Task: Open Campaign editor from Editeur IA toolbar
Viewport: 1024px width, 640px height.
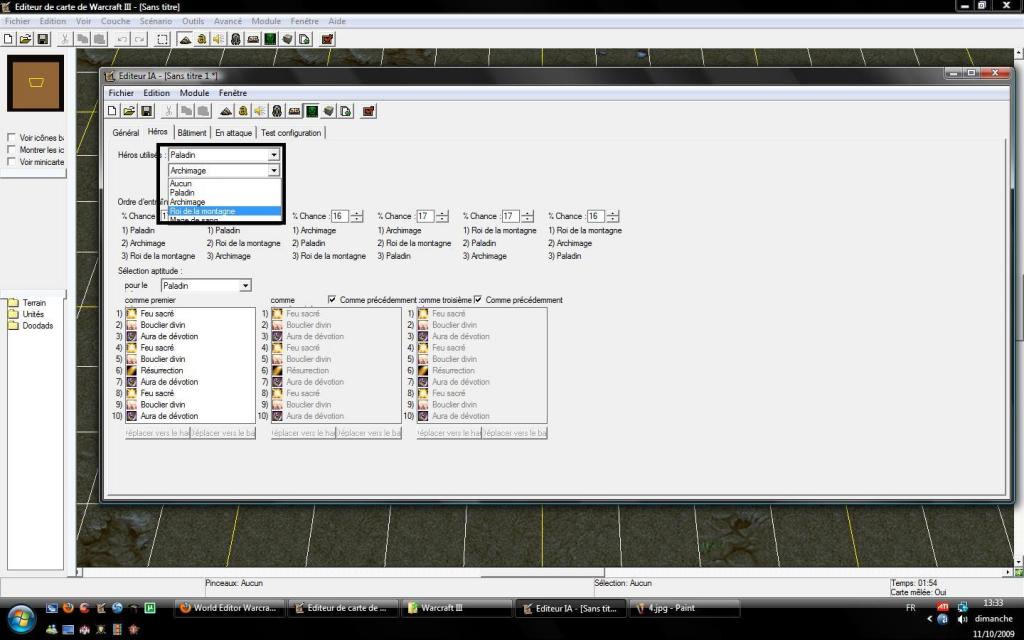Action: click(x=295, y=111)
